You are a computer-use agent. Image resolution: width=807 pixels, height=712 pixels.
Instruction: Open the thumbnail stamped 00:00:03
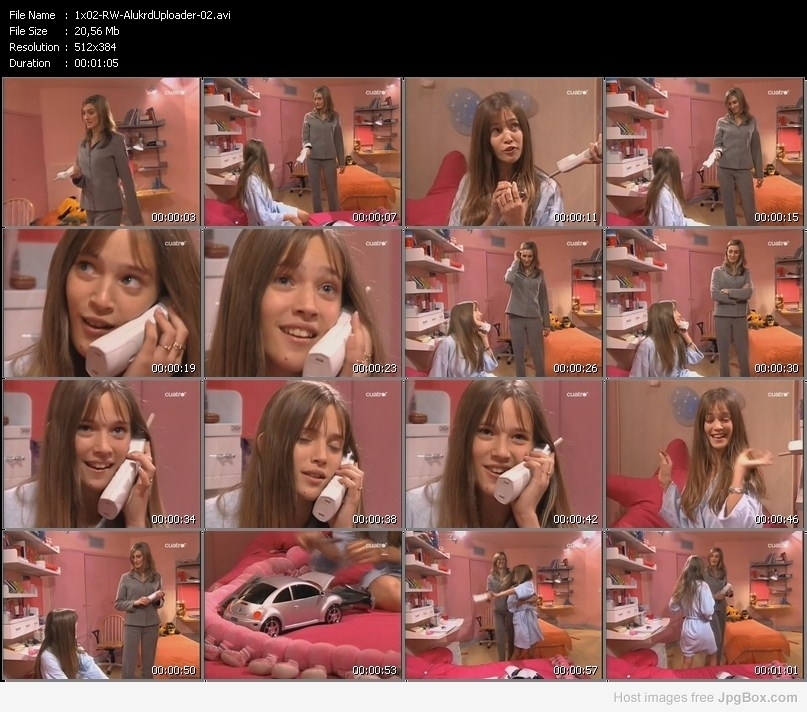(x=101, y=152)
